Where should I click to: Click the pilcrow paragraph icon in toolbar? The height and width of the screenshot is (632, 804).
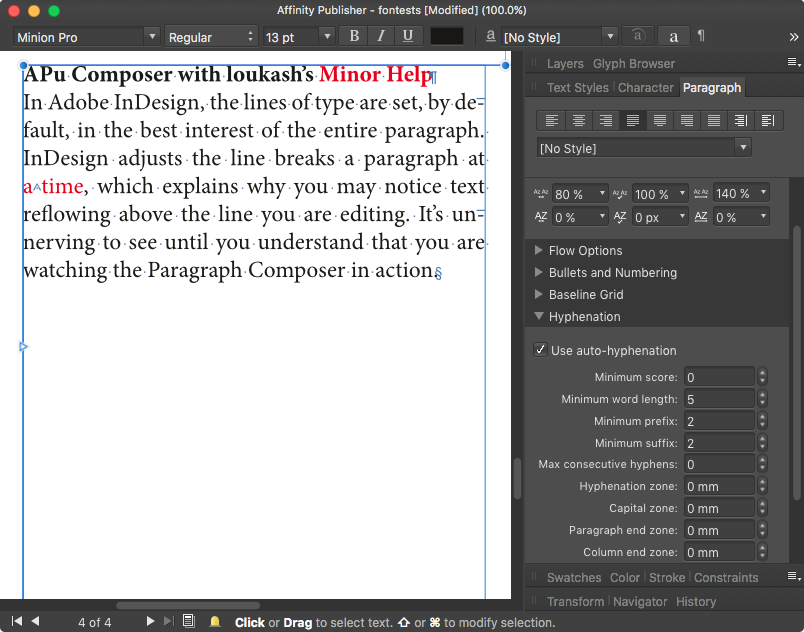coord(701,36)
